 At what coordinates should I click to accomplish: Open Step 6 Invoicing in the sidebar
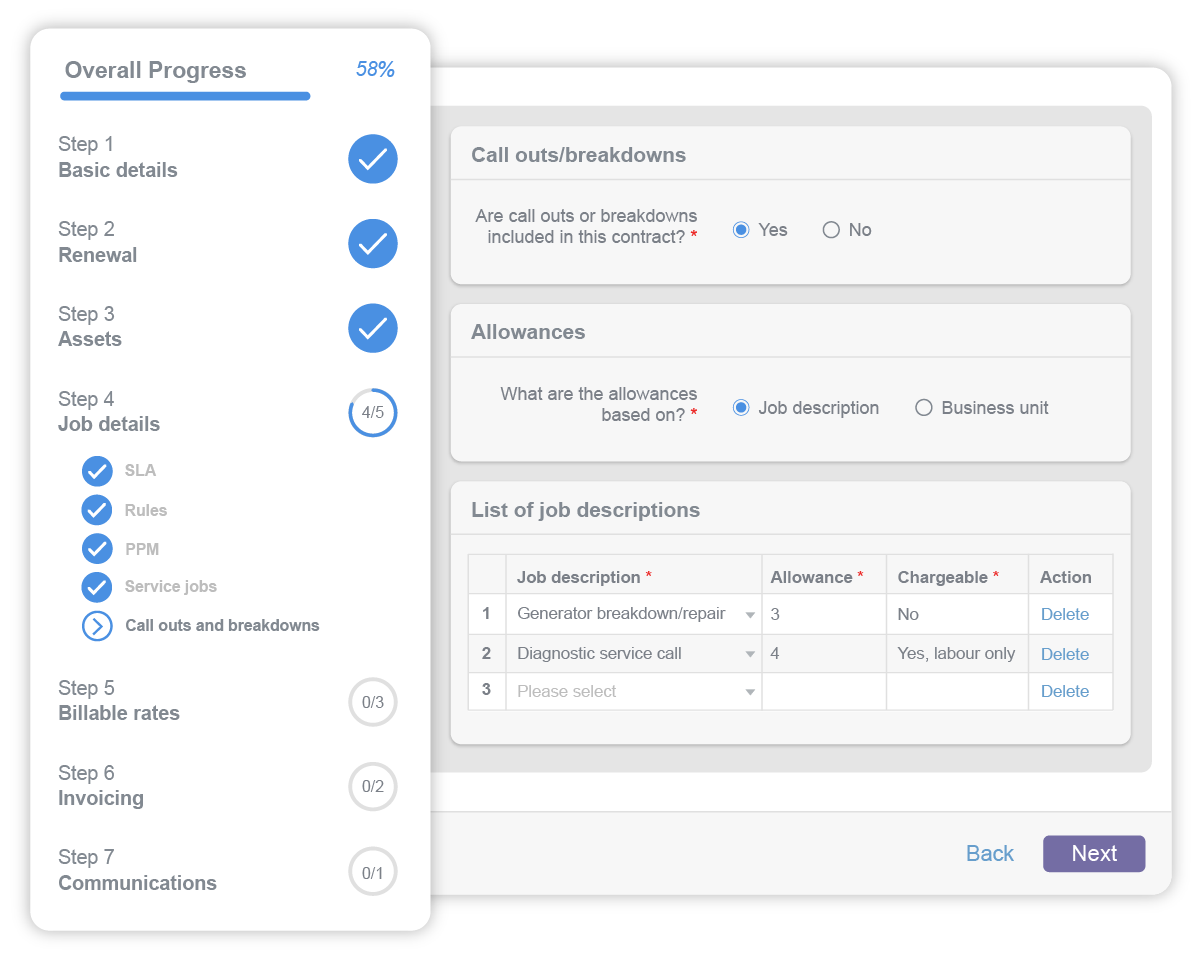[101, 786]
